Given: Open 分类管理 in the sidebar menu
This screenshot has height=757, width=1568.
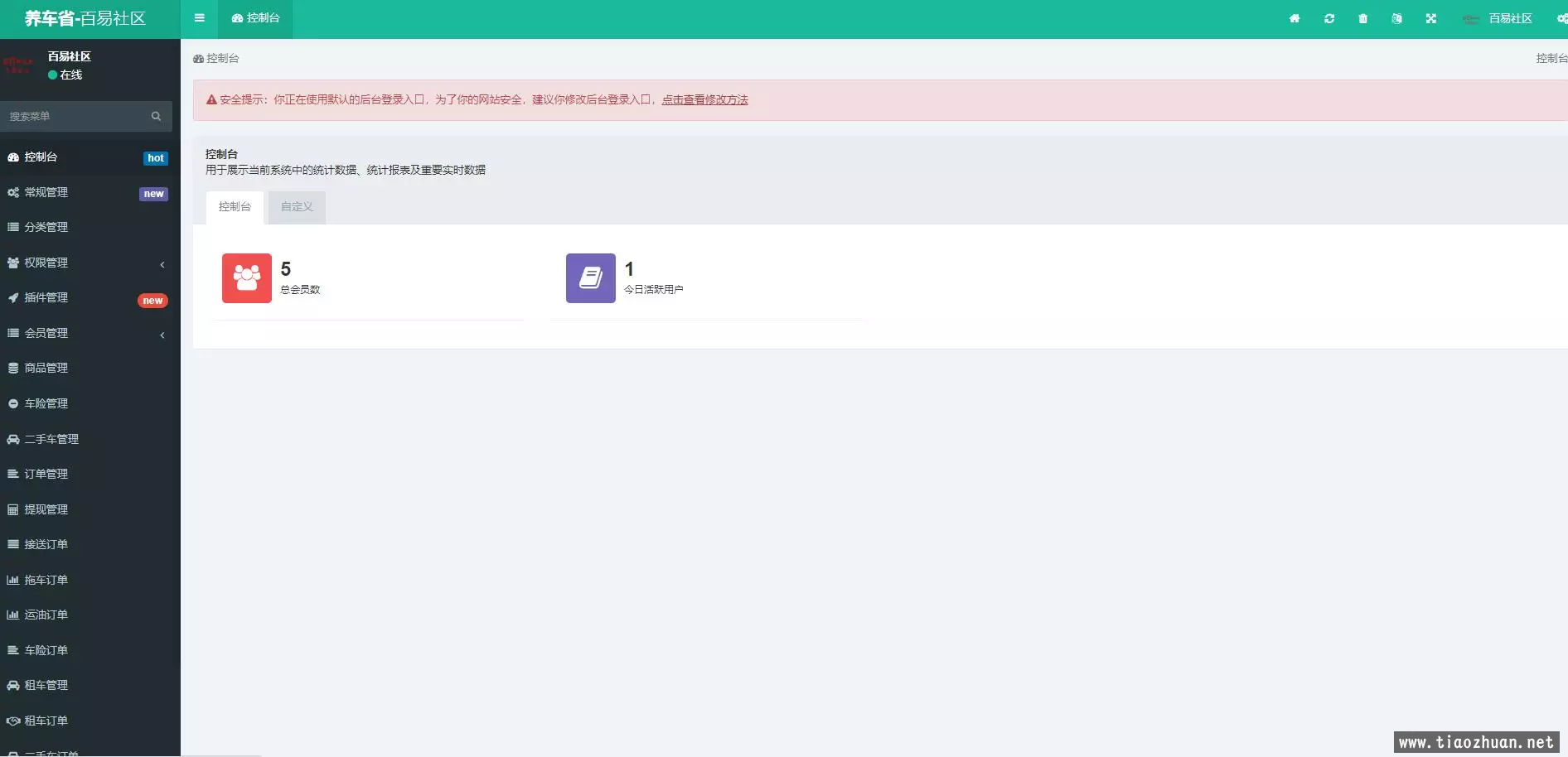Looking at the screenshot, I should coord(90,227).
